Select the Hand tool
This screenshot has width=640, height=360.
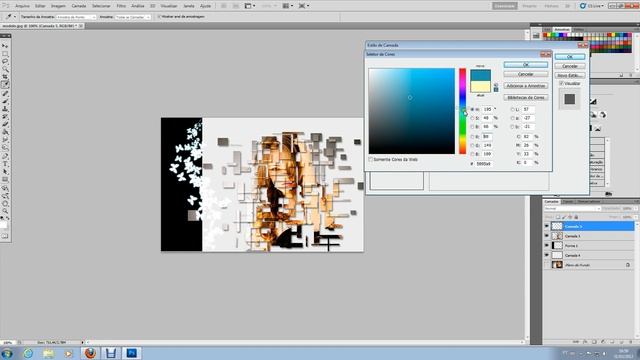5,203
